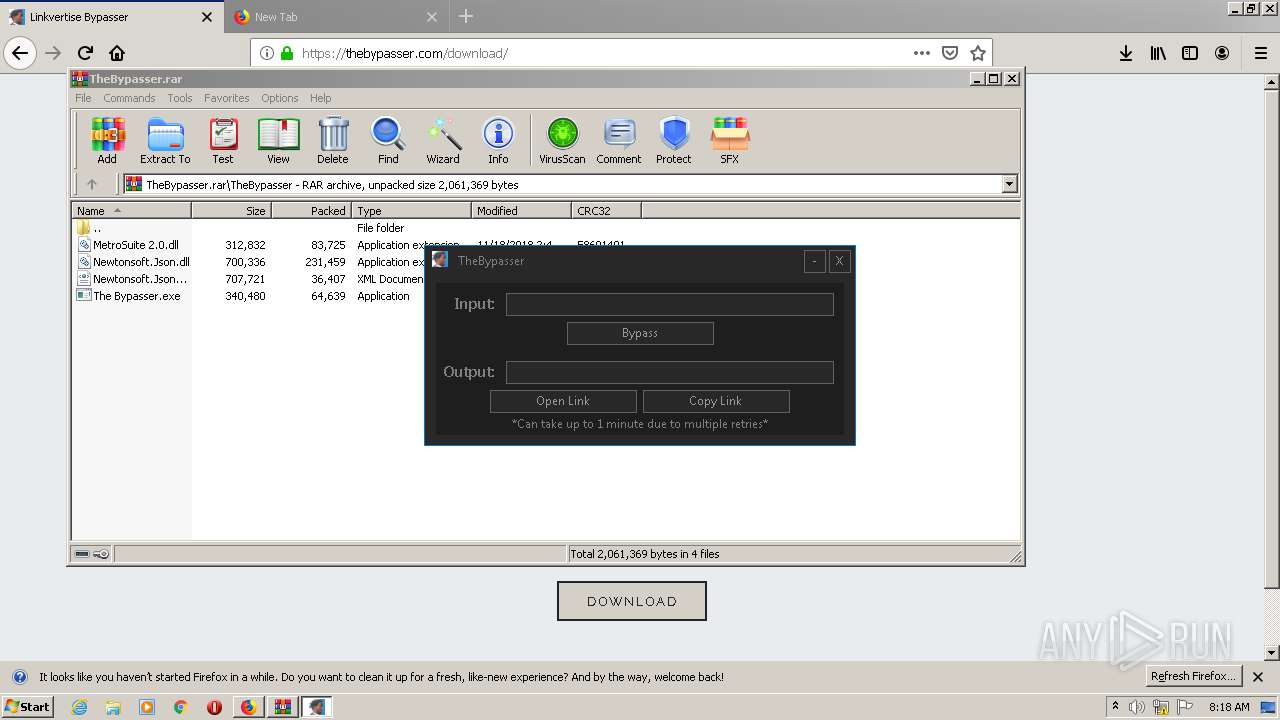Image resolution: width=1280 pixels, height=720 pixels.
Task: Open the Firefox Library menu
Action: [x=1158, y=53]
